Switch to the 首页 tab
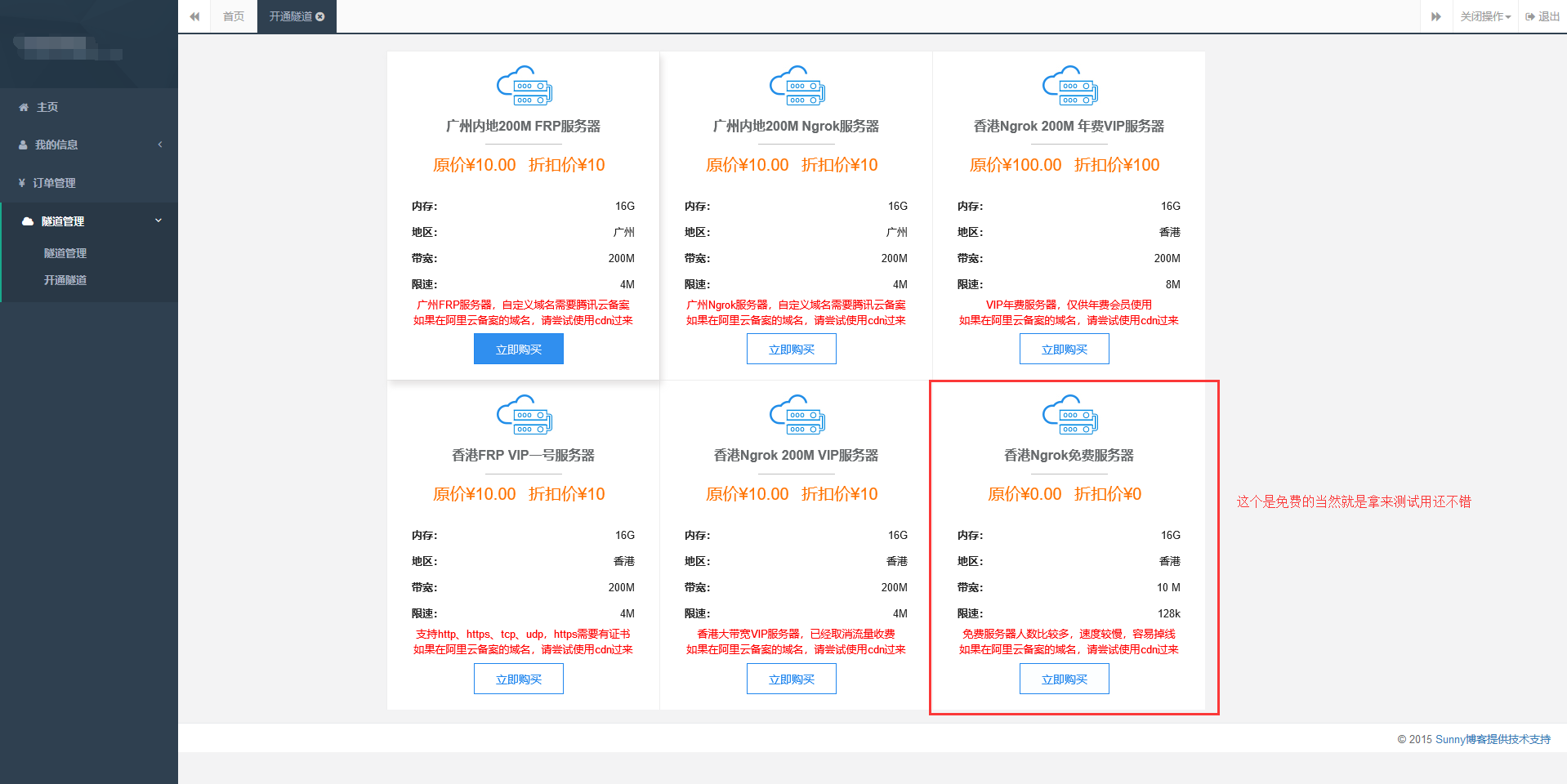Screen dimensions: 1567x784 pyautogui.click(x=234, y=16)
